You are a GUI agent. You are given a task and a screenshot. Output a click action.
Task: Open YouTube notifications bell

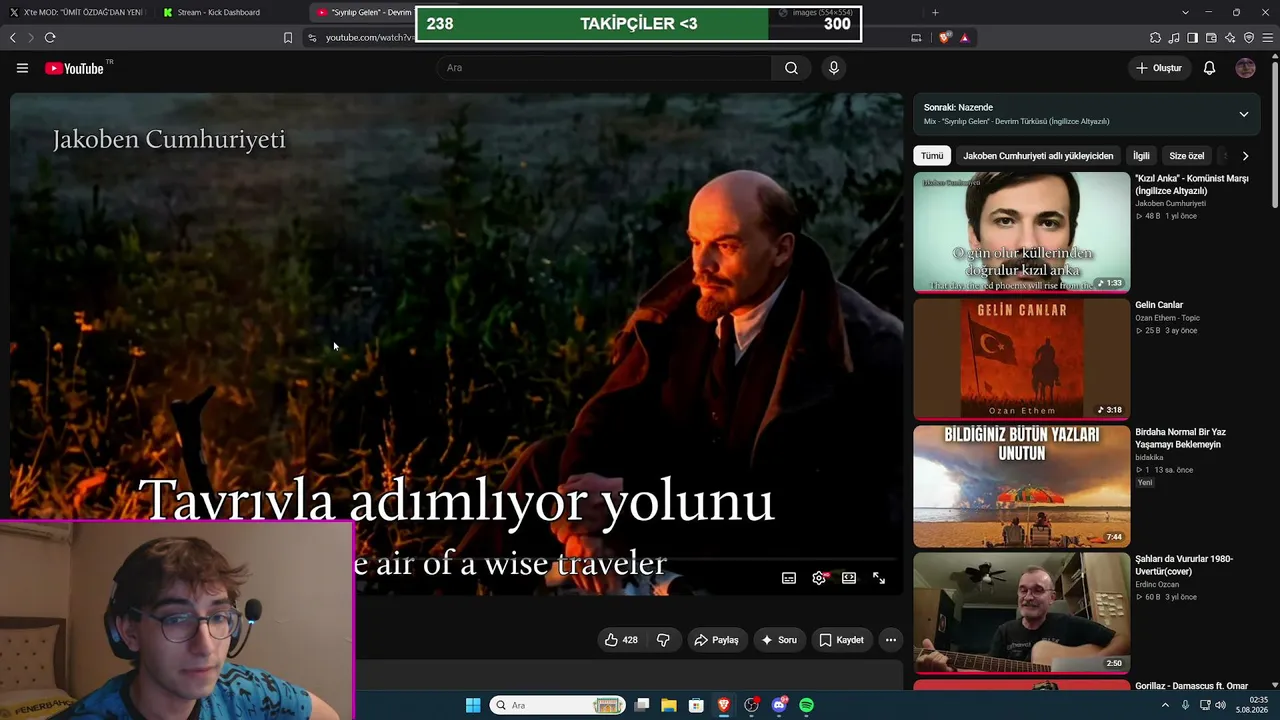tap(1209, 68)
